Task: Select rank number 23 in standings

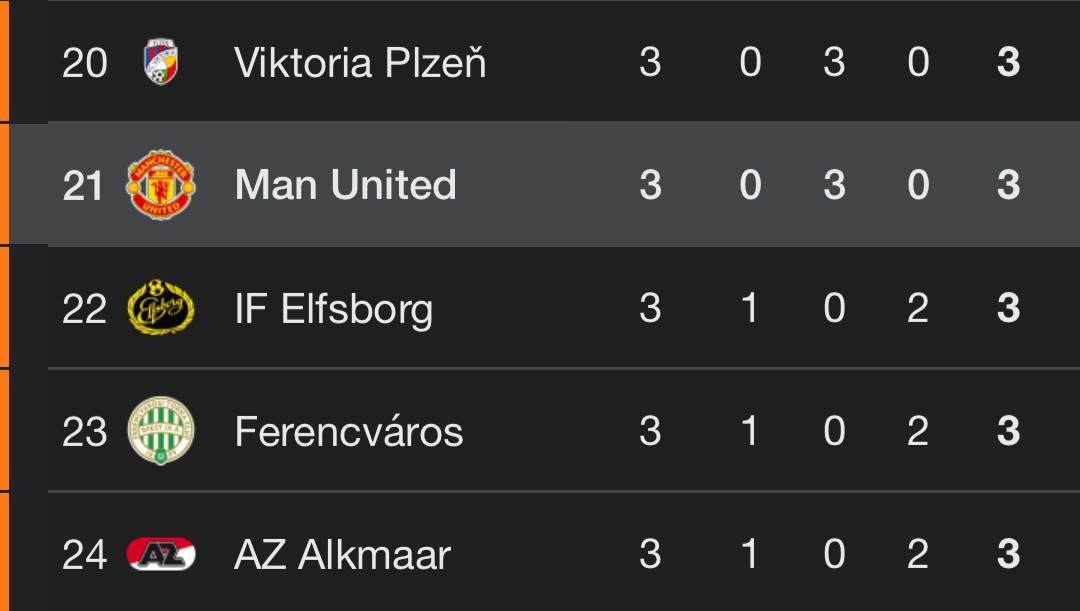Action: (x=85, y=432)
